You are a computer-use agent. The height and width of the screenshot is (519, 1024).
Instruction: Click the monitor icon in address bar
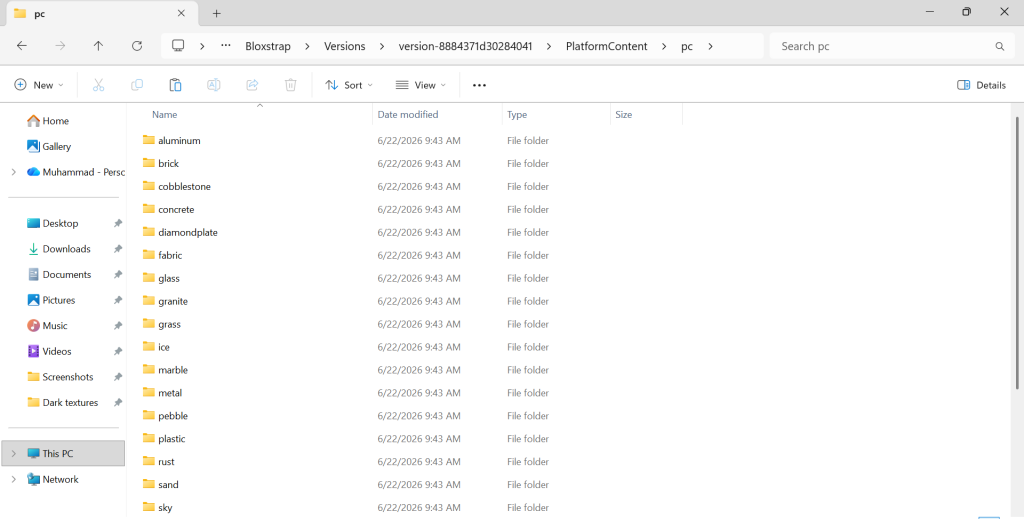pos(178,46)
